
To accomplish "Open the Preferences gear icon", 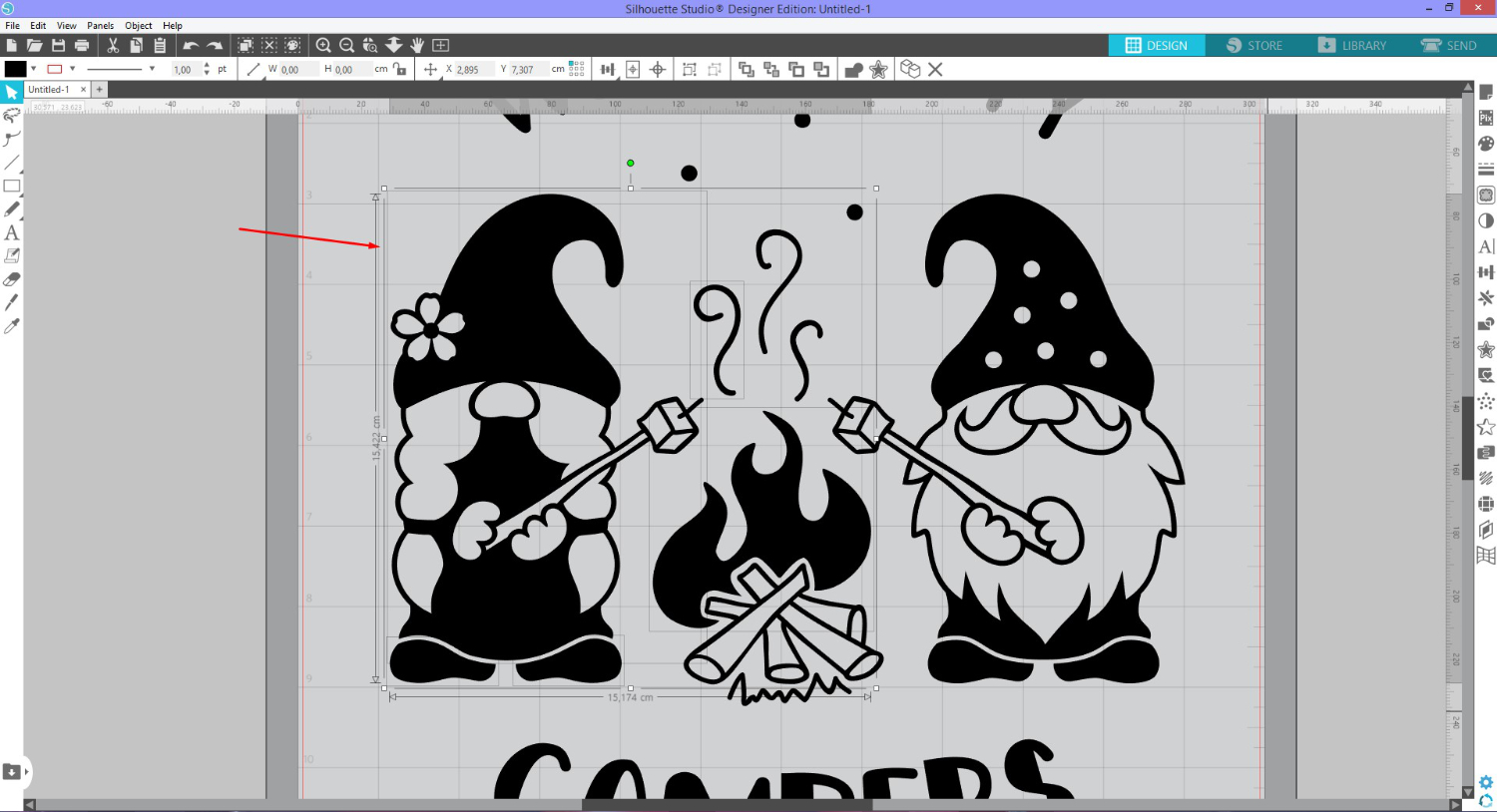I will 1486,783.
